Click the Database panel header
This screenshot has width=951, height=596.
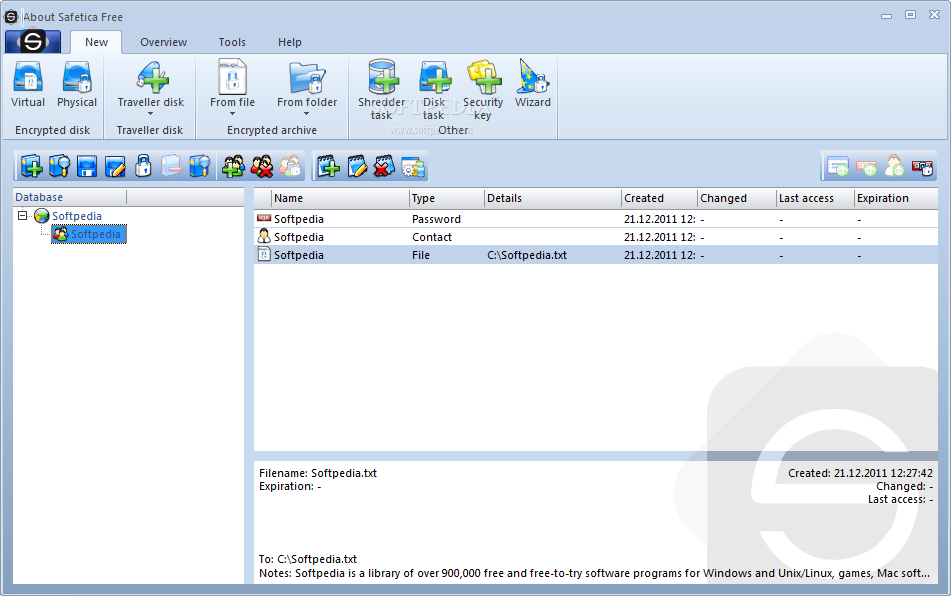70,197
